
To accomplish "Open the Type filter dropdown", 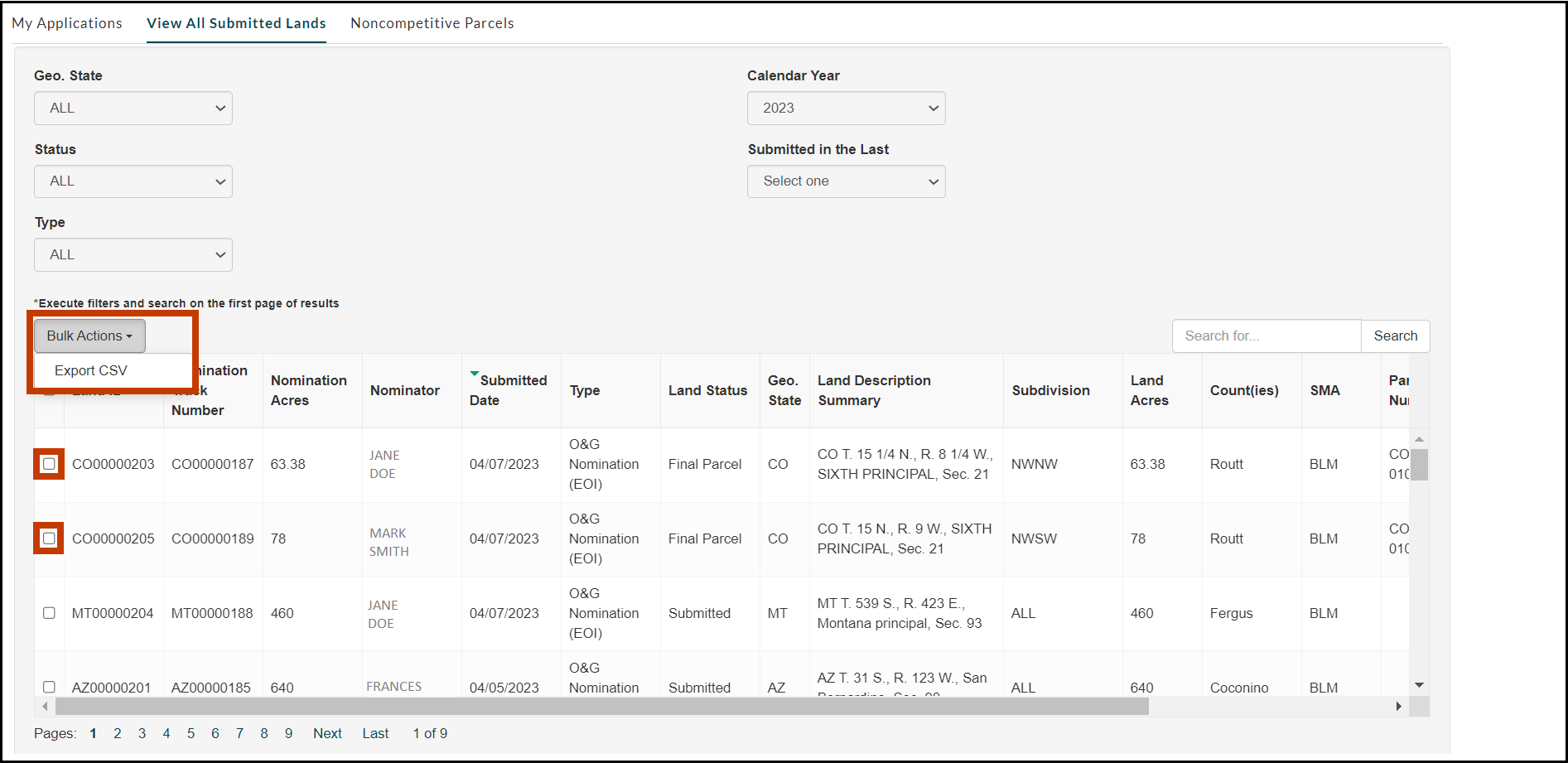I will 133,255.
